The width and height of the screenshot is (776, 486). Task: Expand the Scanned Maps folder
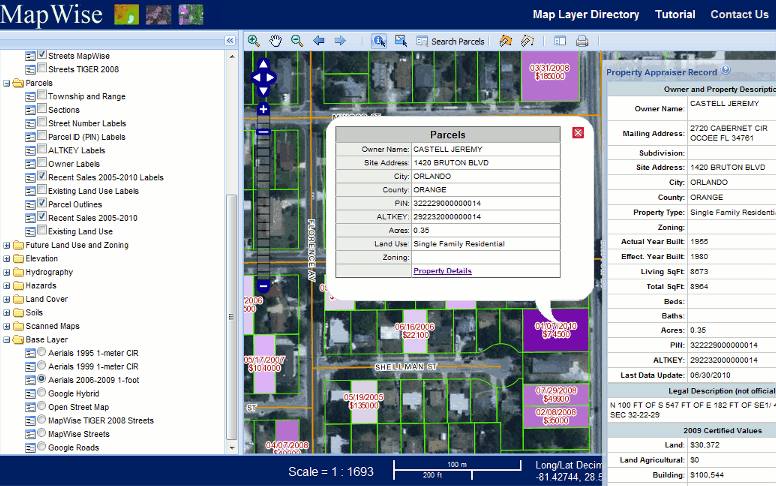point(6,326)
